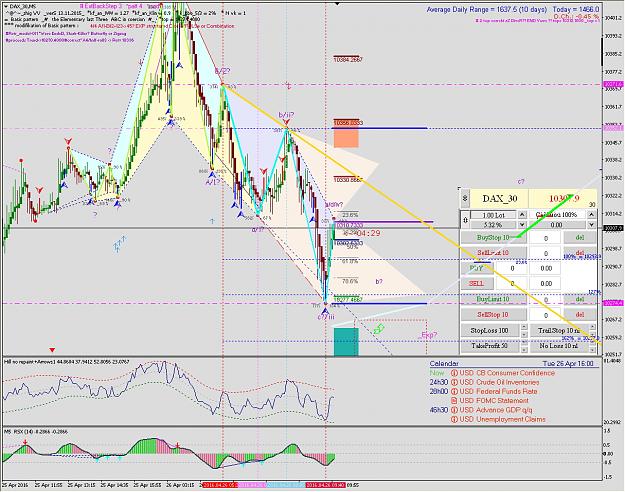Viewport: 625px width, 492px height.
Task: Click the Calendar heading
Action: (x=444, y=364)
